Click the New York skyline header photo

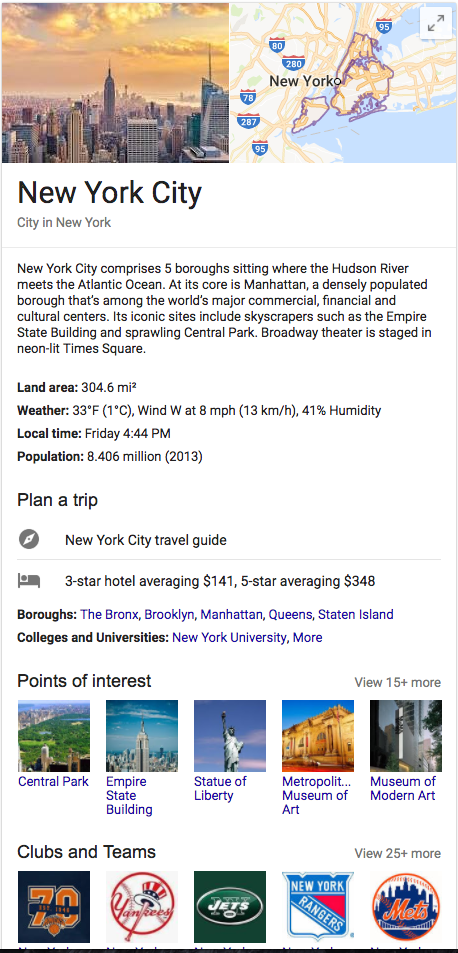[x=115, y=83]
